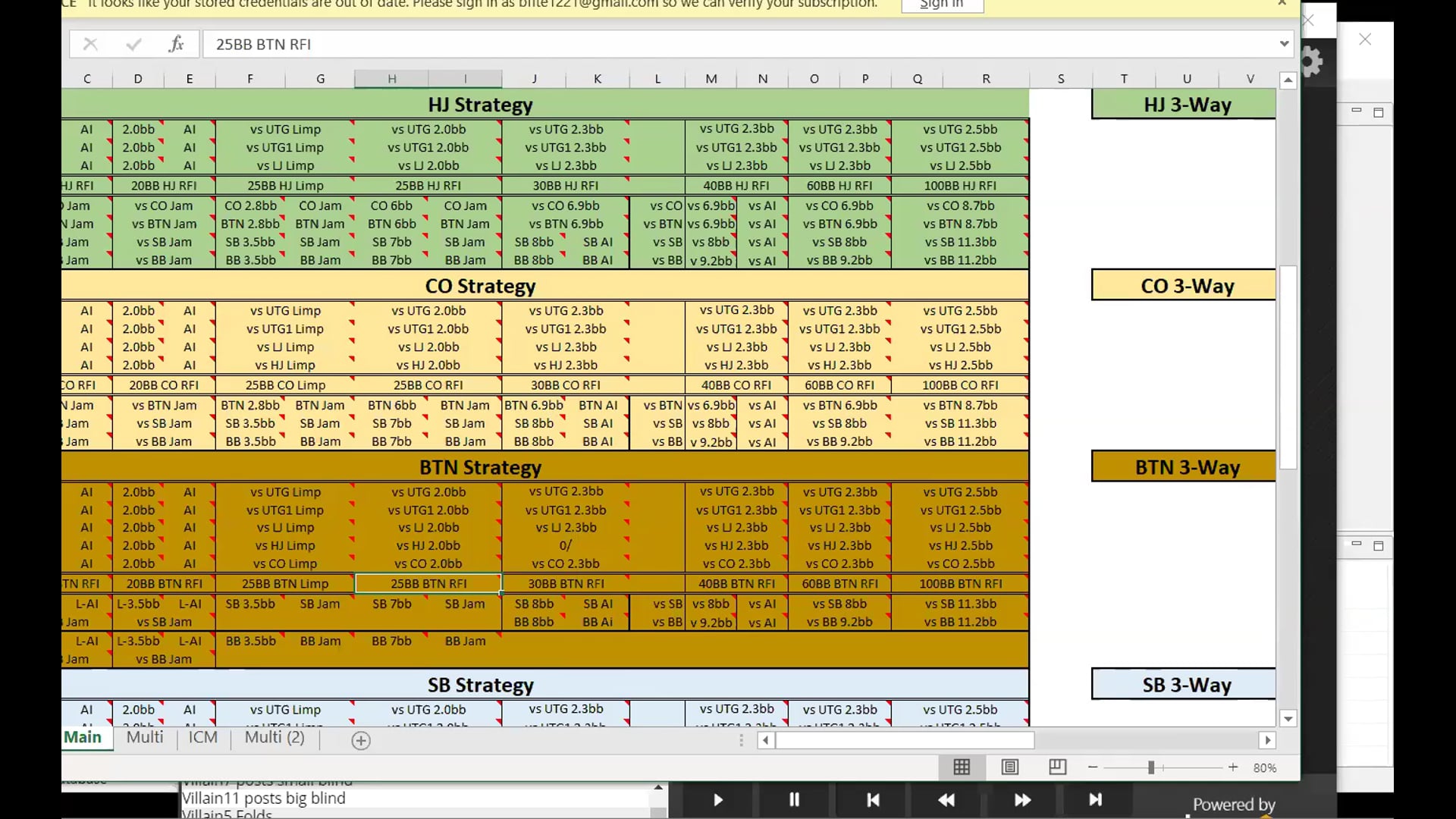
Task: Click the 100BB BTN RFI cell
Action: (x=960, y=584)
